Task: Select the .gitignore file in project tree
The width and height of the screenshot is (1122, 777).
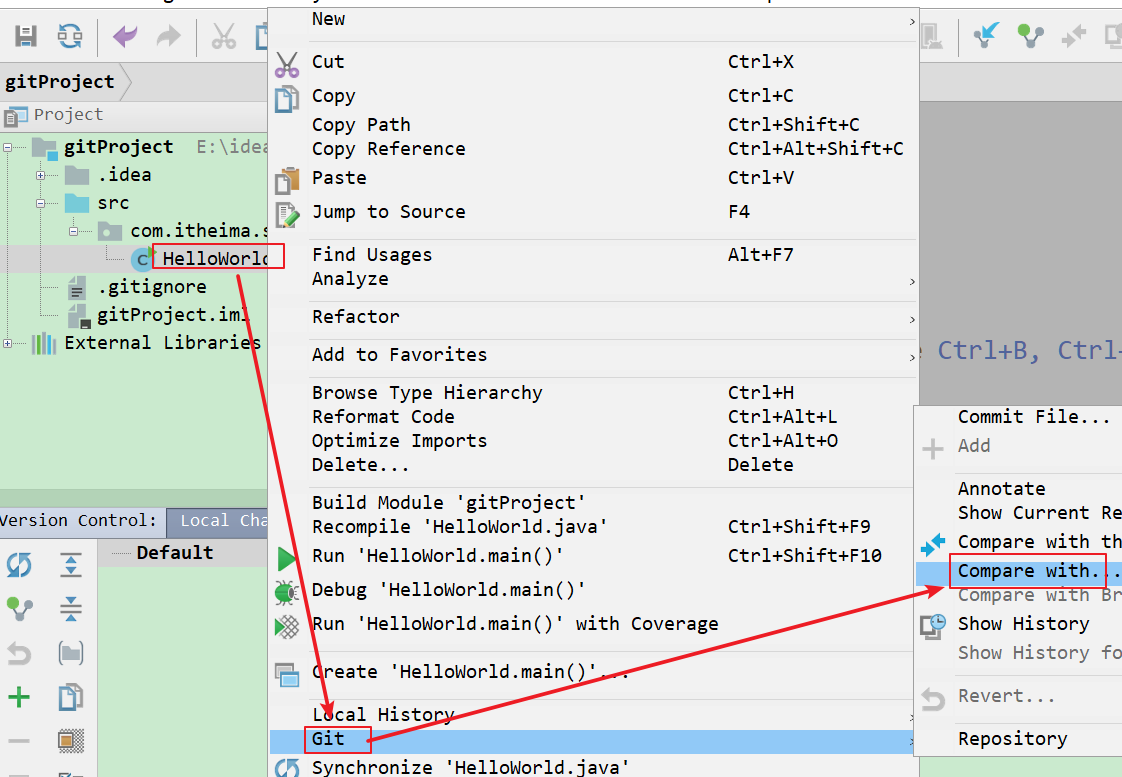Action: [151, 288]
